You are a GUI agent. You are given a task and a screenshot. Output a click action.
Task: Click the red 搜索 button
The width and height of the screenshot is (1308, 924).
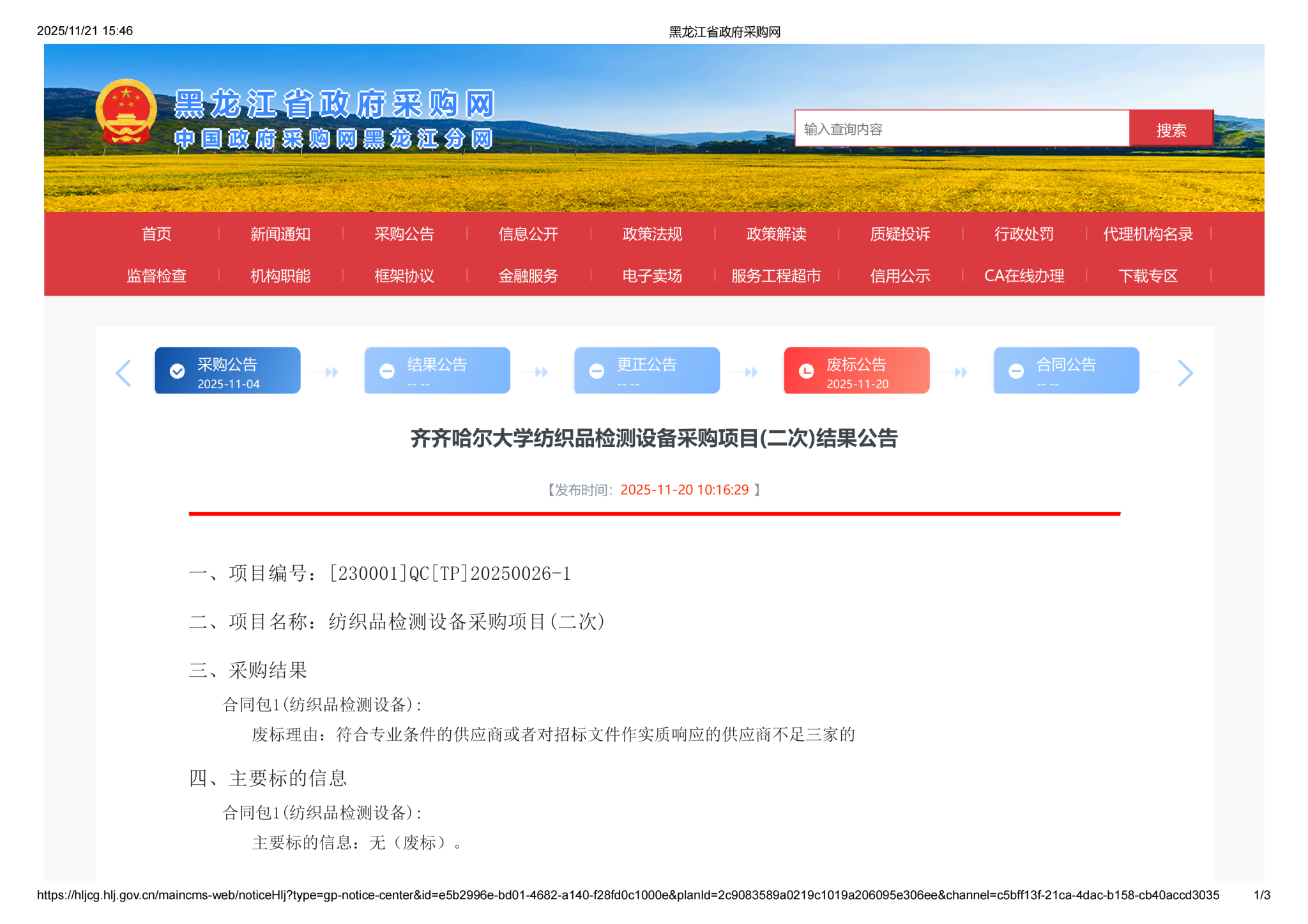(1171, 130)
